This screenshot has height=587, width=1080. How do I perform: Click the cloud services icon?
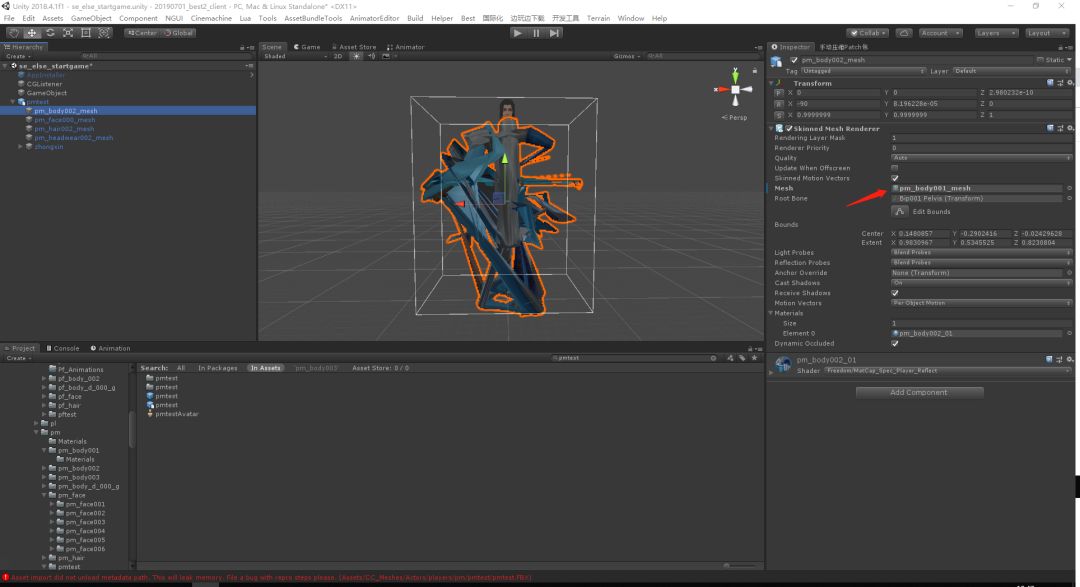click(x=903, y=33)
